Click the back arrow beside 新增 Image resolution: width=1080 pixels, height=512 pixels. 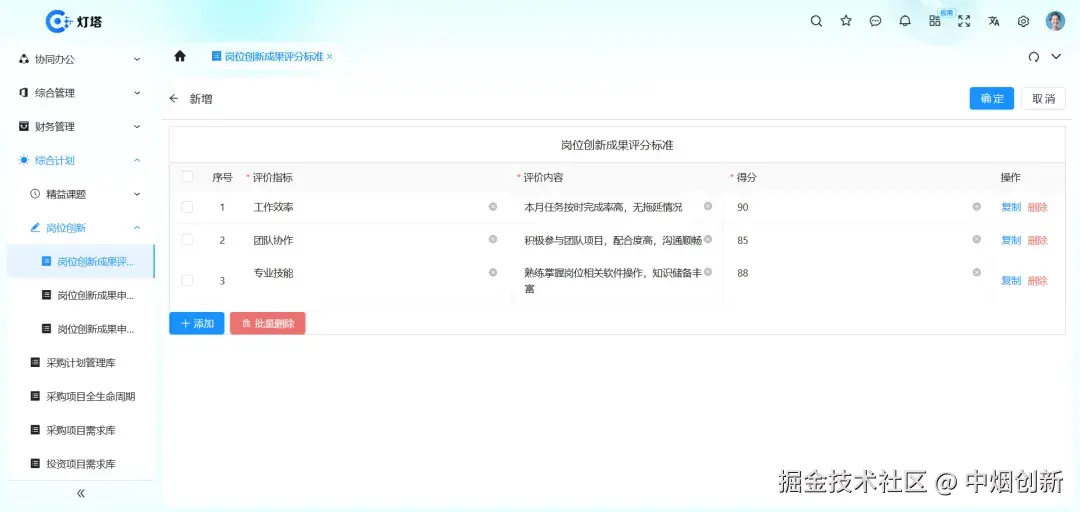(174, 99)
